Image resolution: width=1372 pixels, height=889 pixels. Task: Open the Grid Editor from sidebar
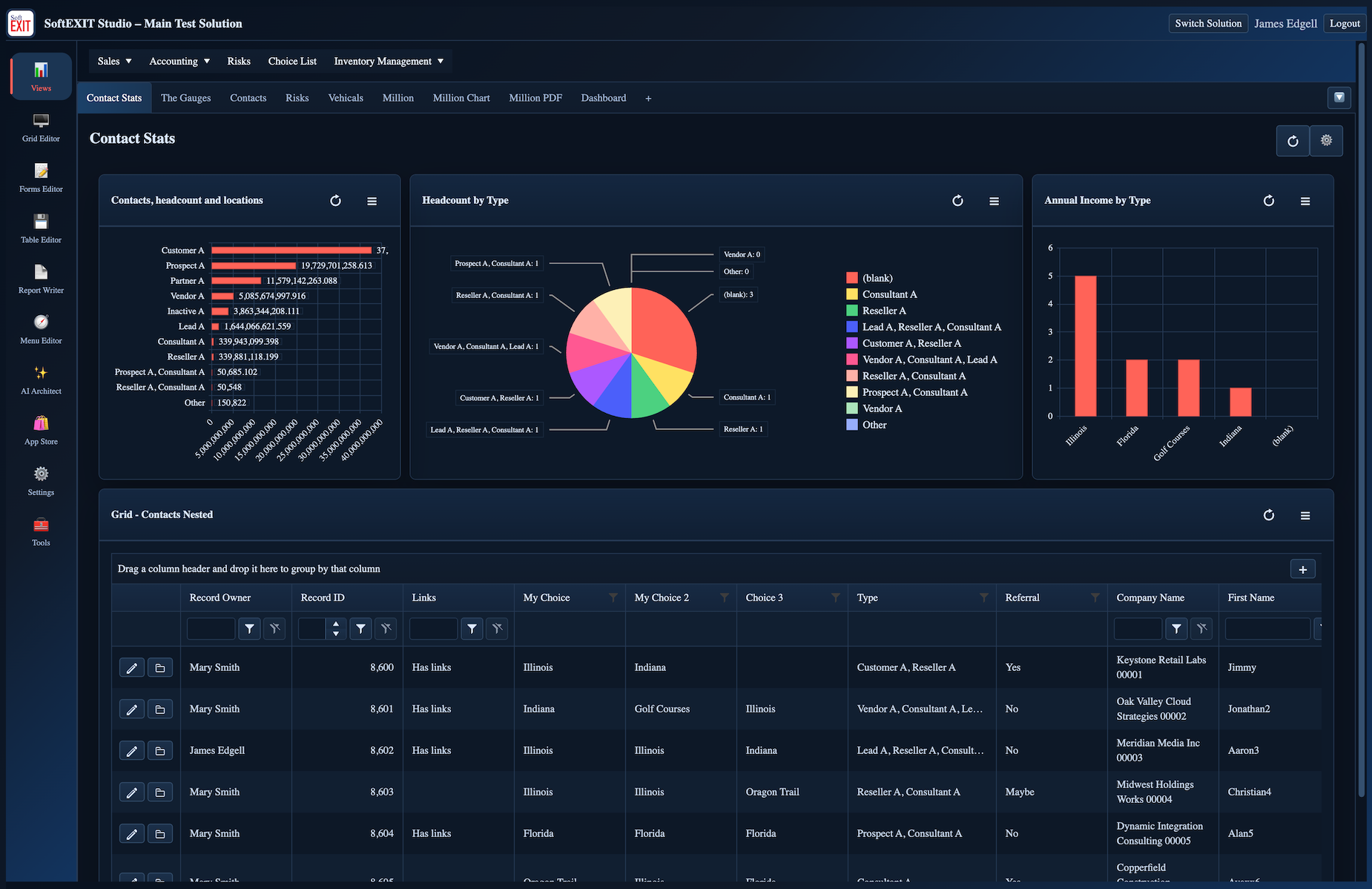[x=41, y=128]
